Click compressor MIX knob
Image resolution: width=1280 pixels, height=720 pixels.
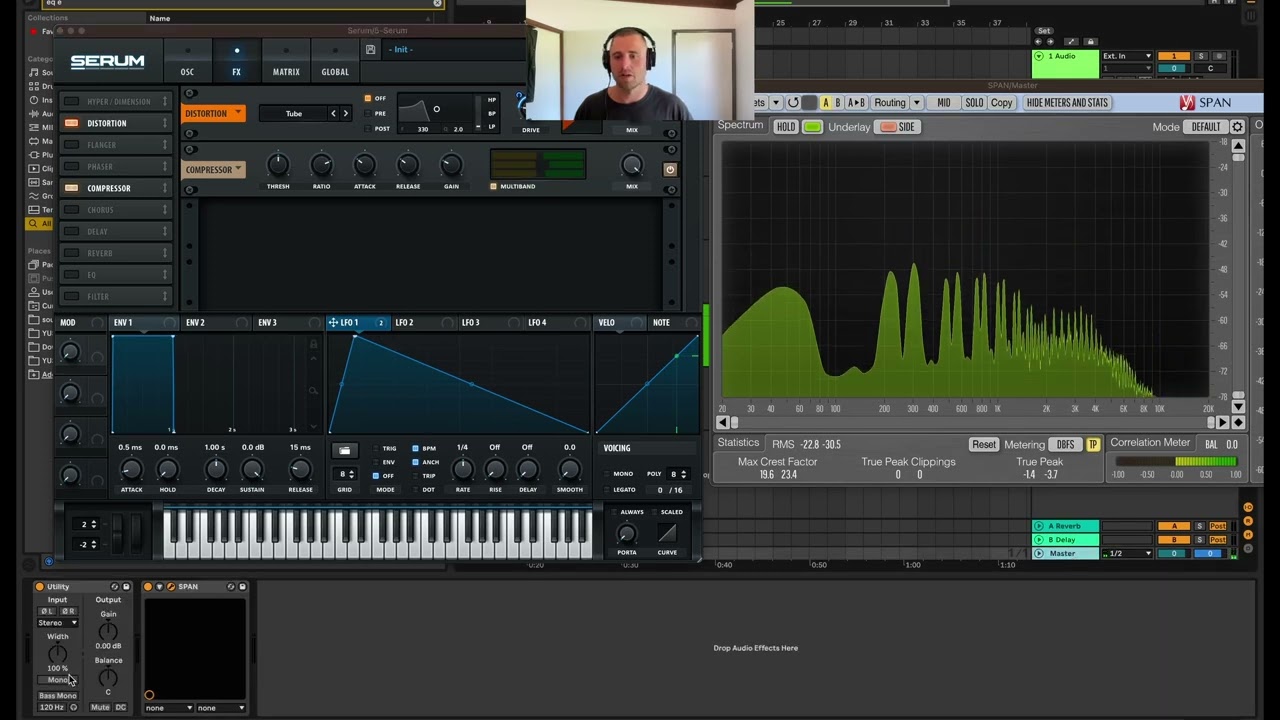[x=632, y=166]
